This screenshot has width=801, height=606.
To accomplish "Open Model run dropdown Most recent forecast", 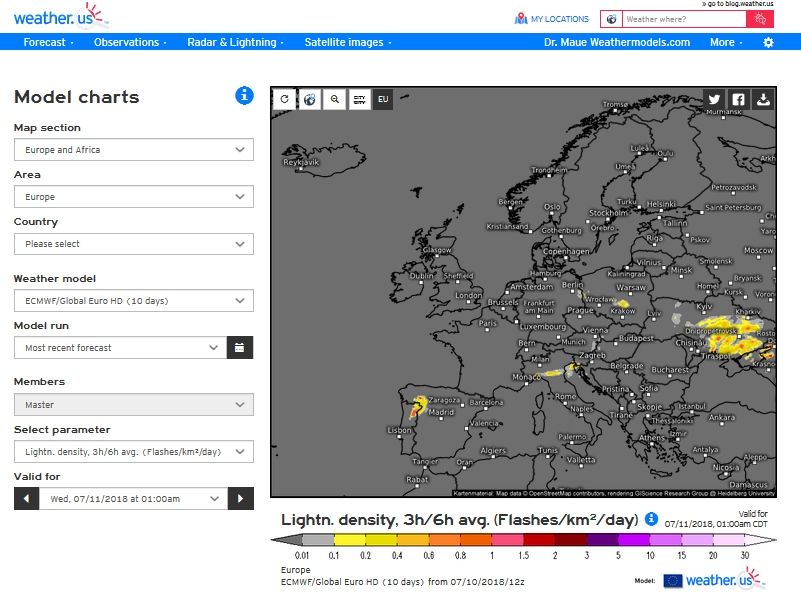I will pos(121,348).
